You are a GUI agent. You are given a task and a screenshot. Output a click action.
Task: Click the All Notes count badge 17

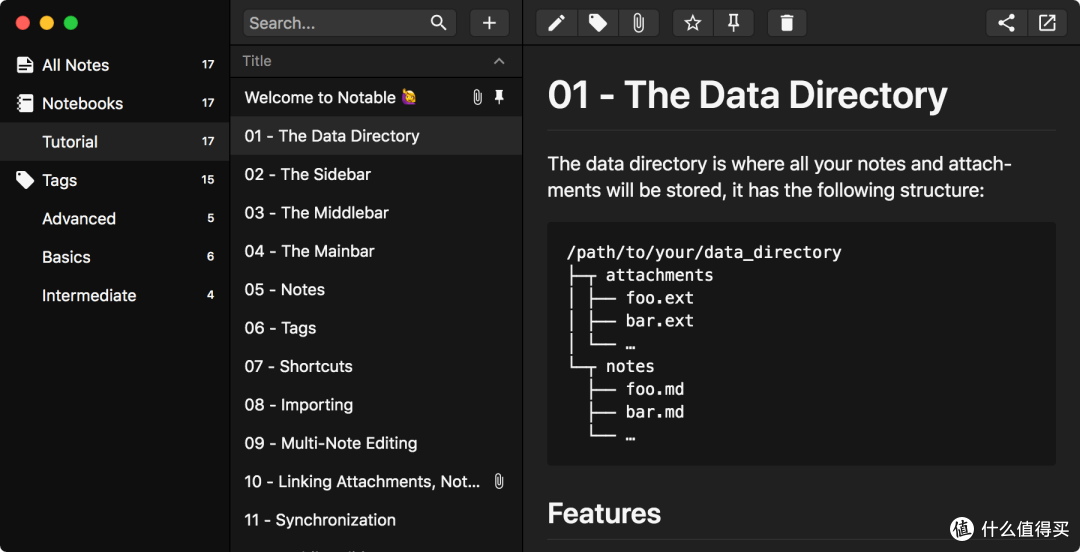click(208, 65)
